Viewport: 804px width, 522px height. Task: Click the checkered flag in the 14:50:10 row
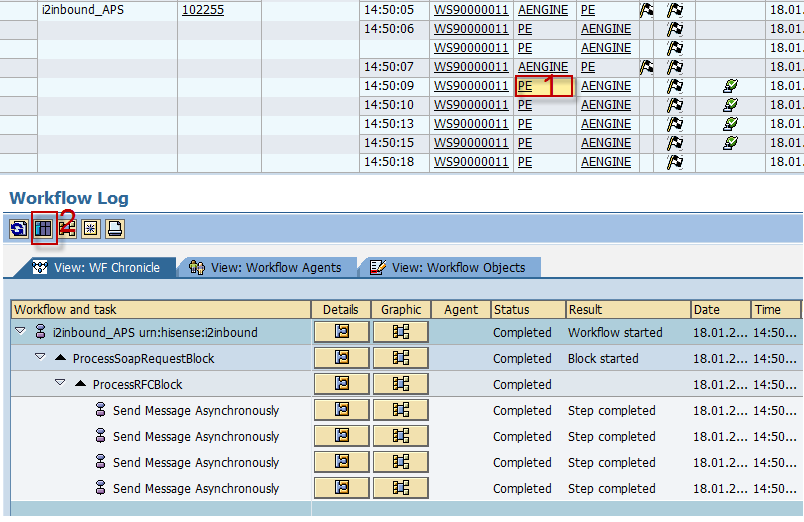[x=675, y=105]
